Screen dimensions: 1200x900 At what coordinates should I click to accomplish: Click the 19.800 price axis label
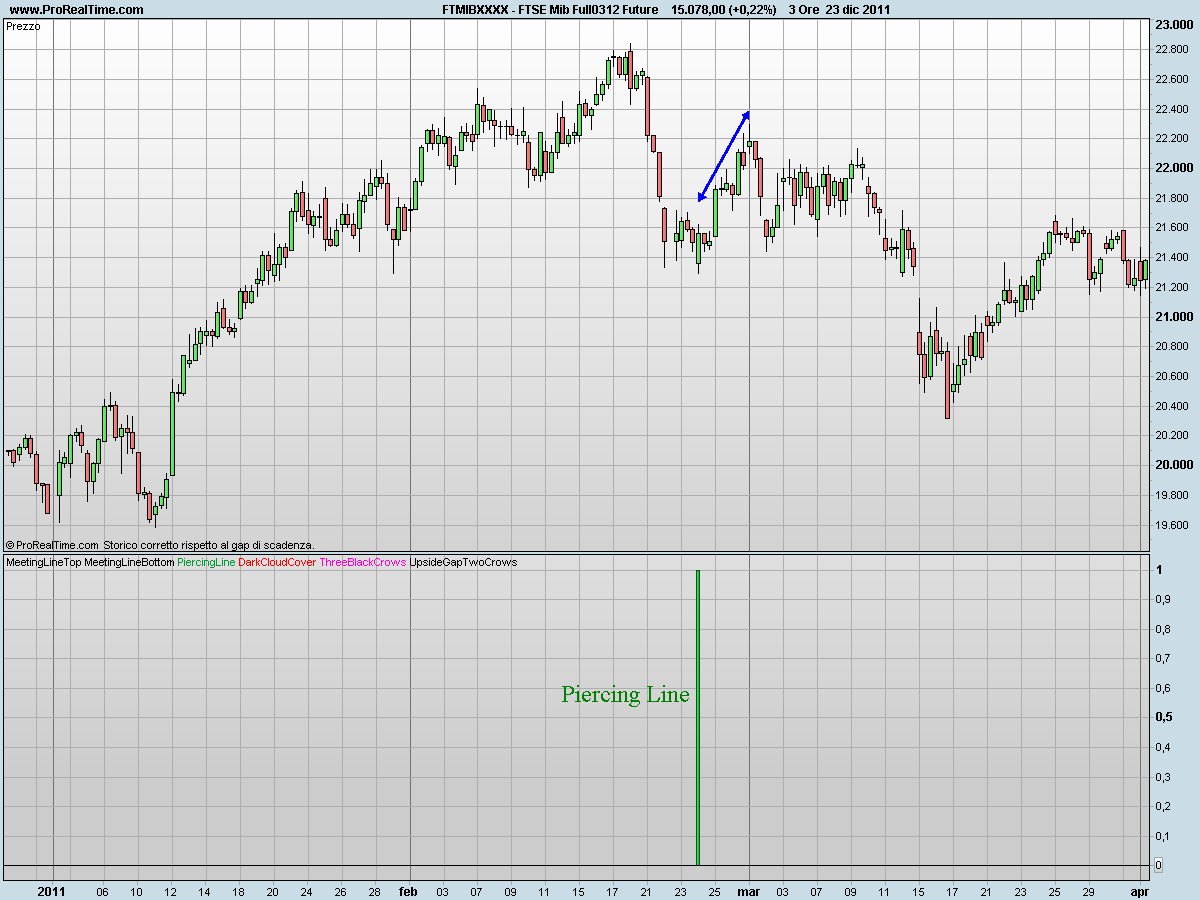[x=1173, y=495]
